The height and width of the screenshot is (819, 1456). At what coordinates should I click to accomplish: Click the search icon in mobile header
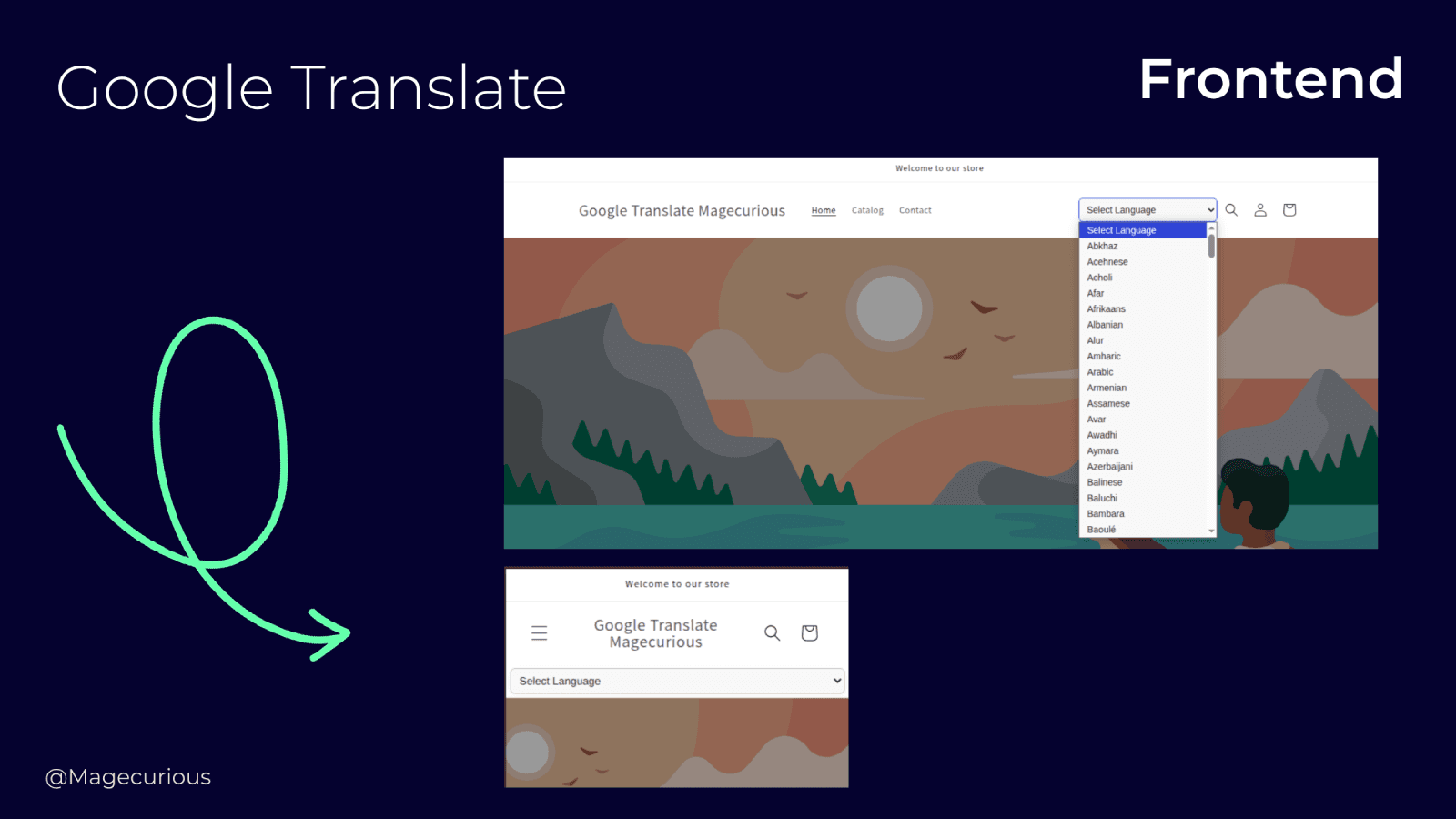tap(772, 632)
